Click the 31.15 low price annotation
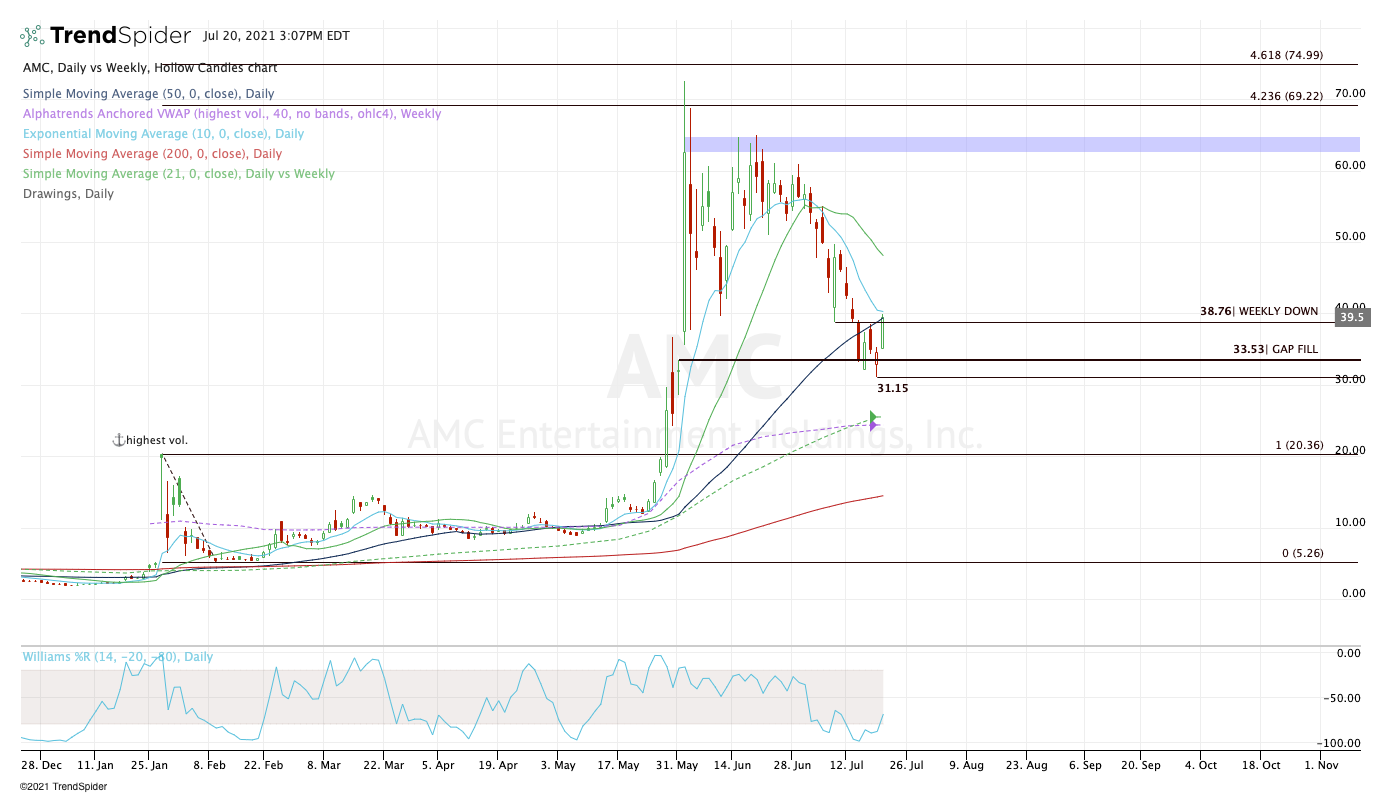 point(892,388)
